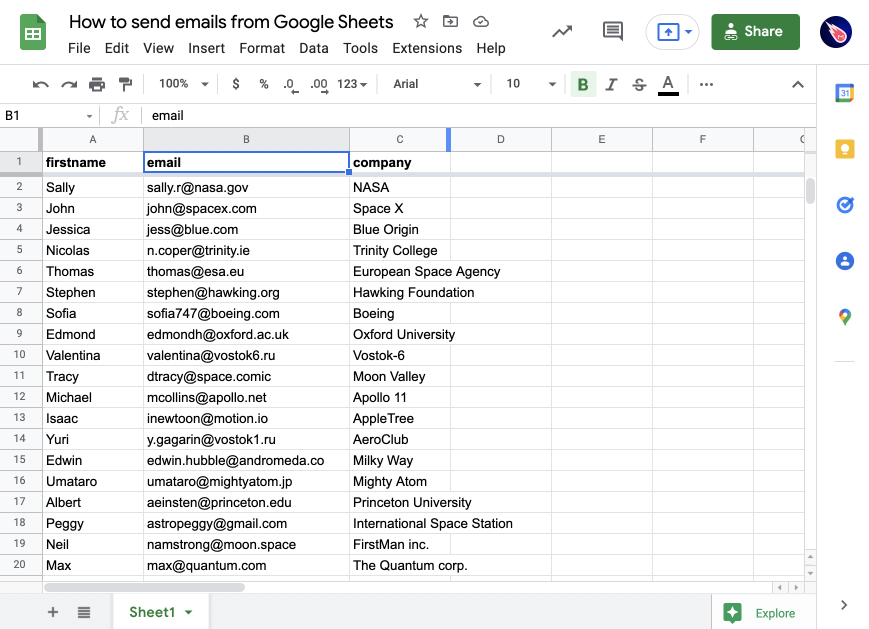The width and height of the screenshot is (869, 629).
Task: Open the zoom level dropdown
Action: coord(183,84)
